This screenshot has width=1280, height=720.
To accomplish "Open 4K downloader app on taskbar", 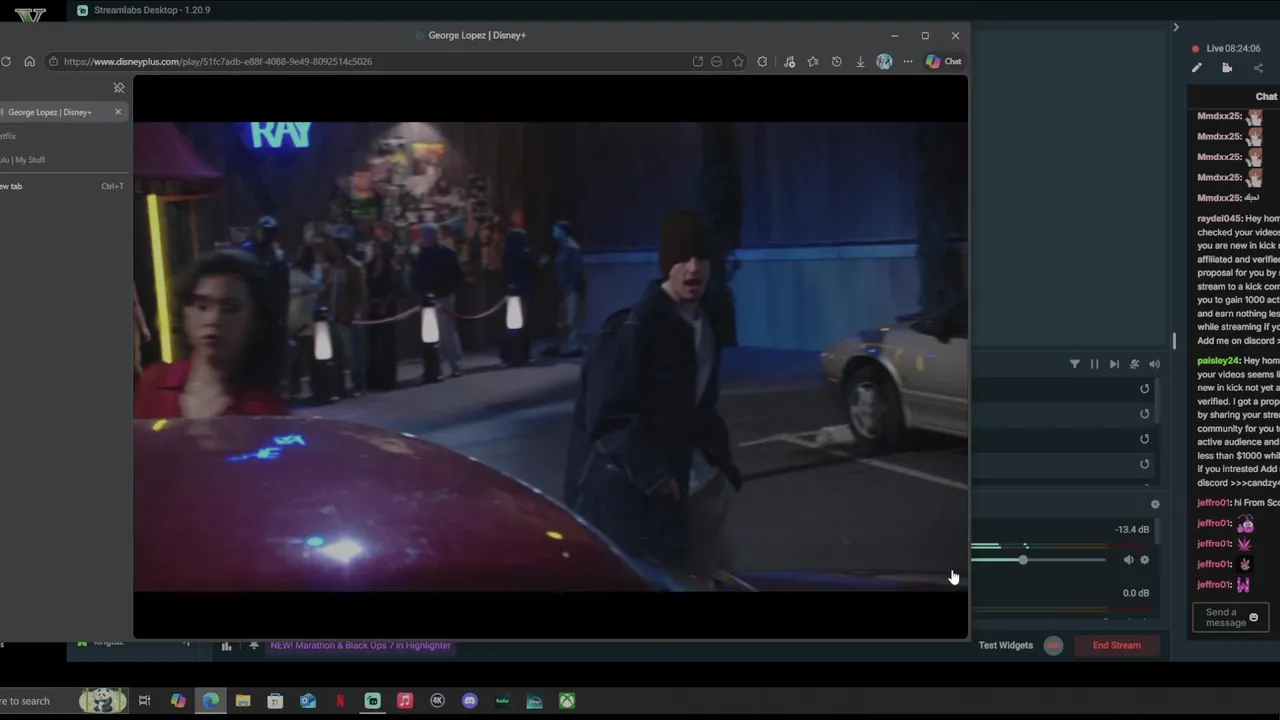I will [x=437, y=701].
